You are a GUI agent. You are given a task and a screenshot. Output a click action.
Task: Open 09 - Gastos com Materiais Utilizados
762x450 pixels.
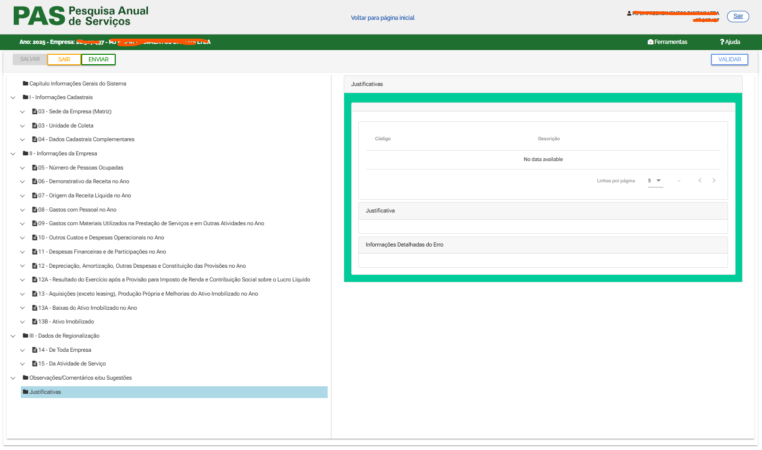151,224
